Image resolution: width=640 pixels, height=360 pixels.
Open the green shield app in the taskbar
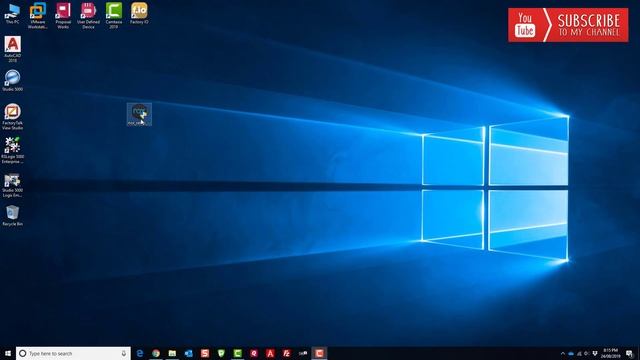click(221, 353)
